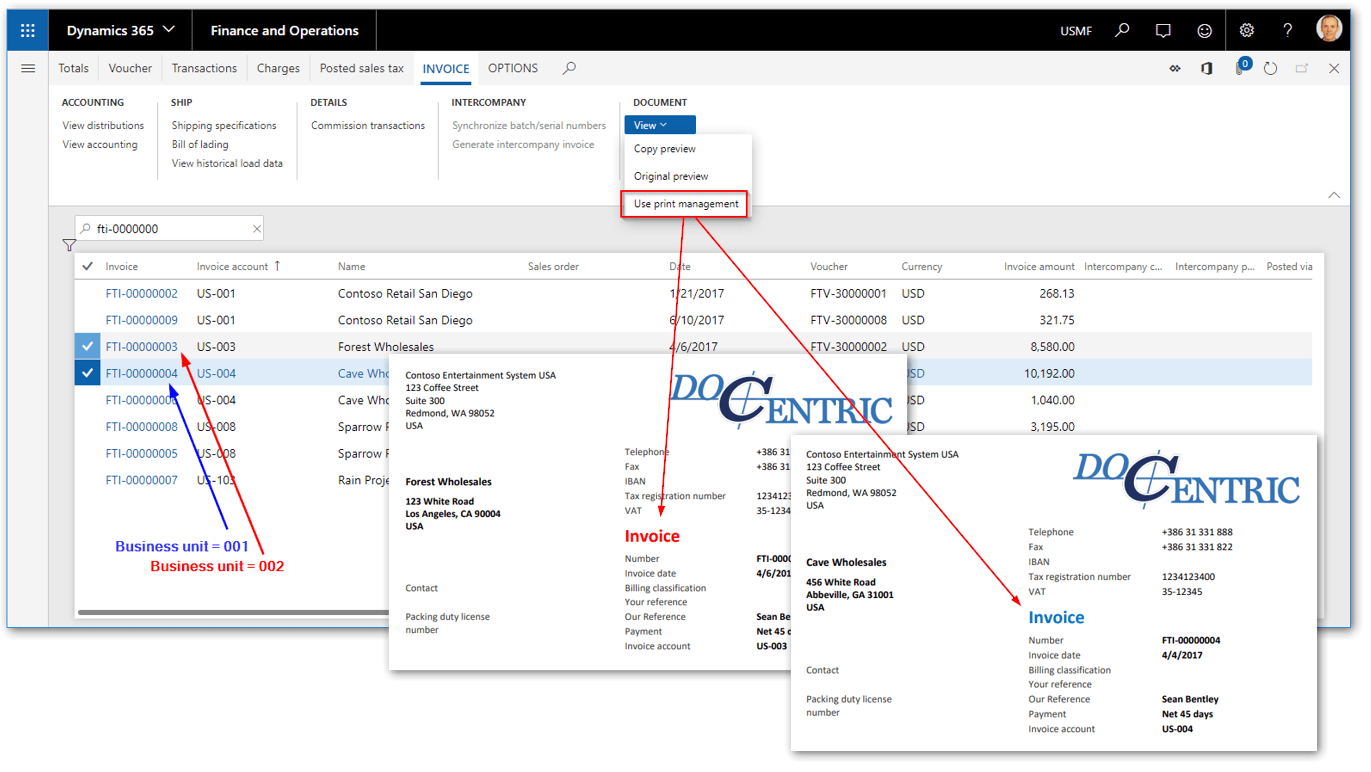This screenshot has width=1371, height=772.
Task: Click the feedback smiley icon
Action: (1204, 31)
